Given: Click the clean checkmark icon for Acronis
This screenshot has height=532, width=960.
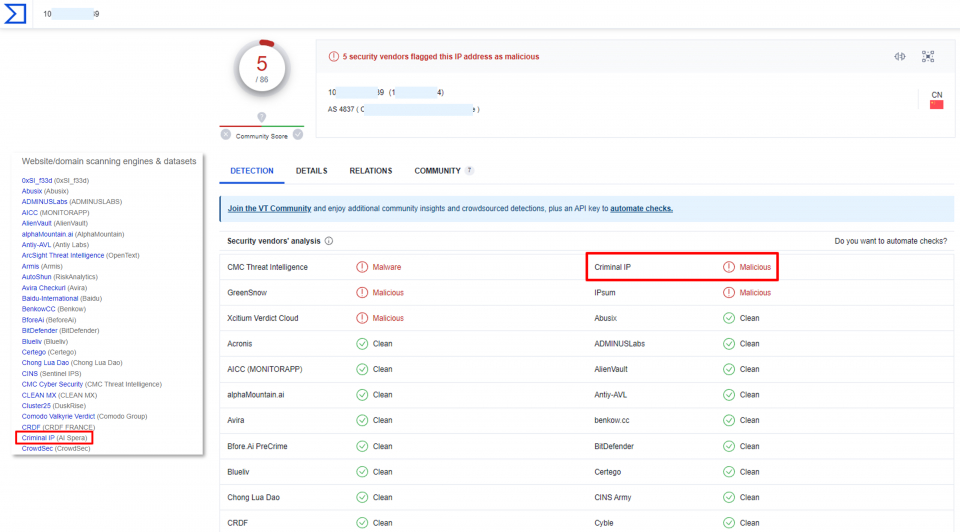Looking at the screenshot, I should pos(362,343).
